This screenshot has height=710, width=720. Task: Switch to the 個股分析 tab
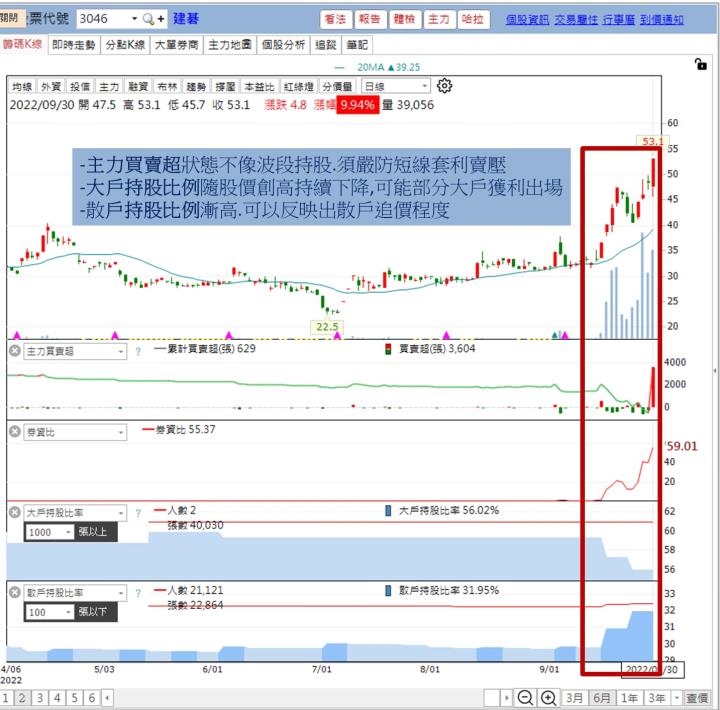(283, 45)
